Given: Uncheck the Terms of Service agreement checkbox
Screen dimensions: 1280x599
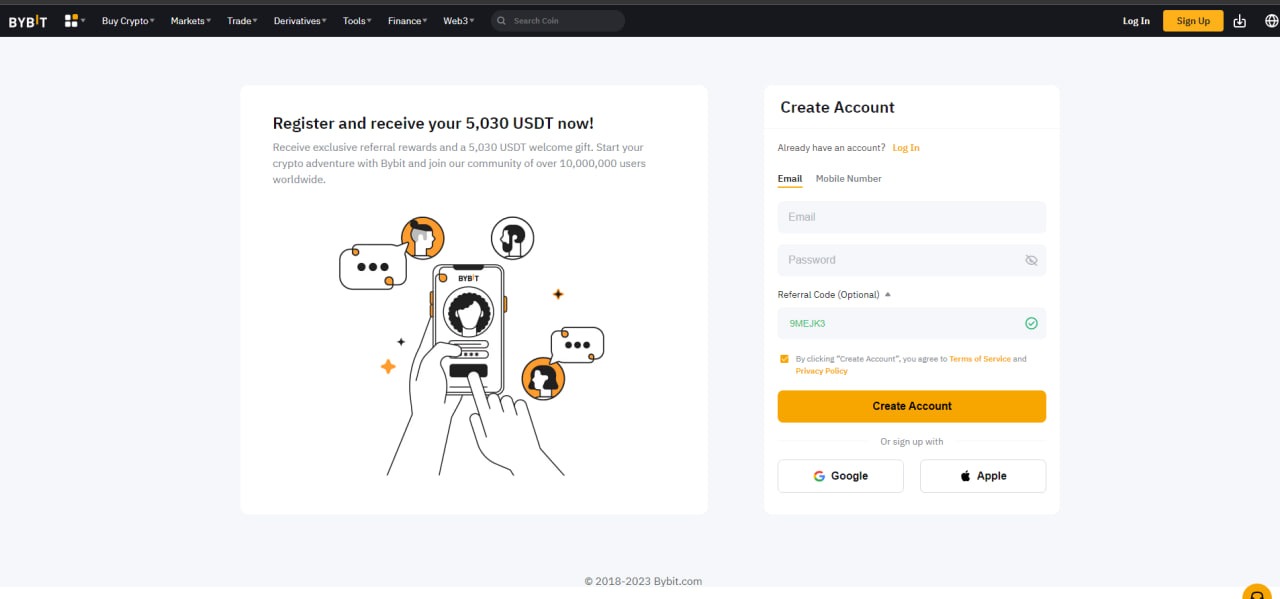Looking at the screenshot, I should pyautogui.click(x=784, y=358).
